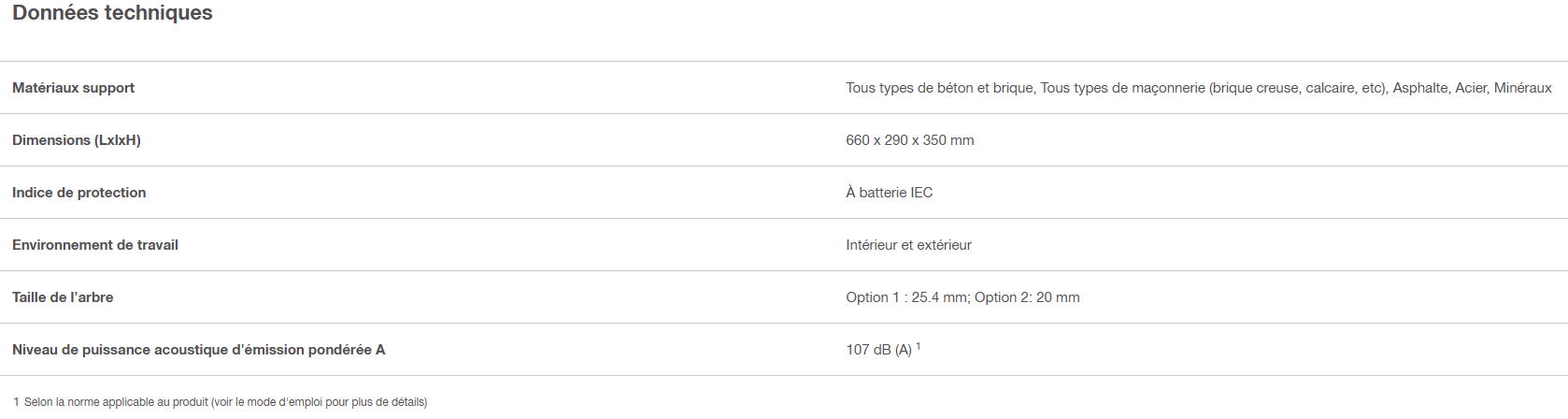
Task: Click the "Dimensions (LxlxH)" label
Action: point(77,140)
